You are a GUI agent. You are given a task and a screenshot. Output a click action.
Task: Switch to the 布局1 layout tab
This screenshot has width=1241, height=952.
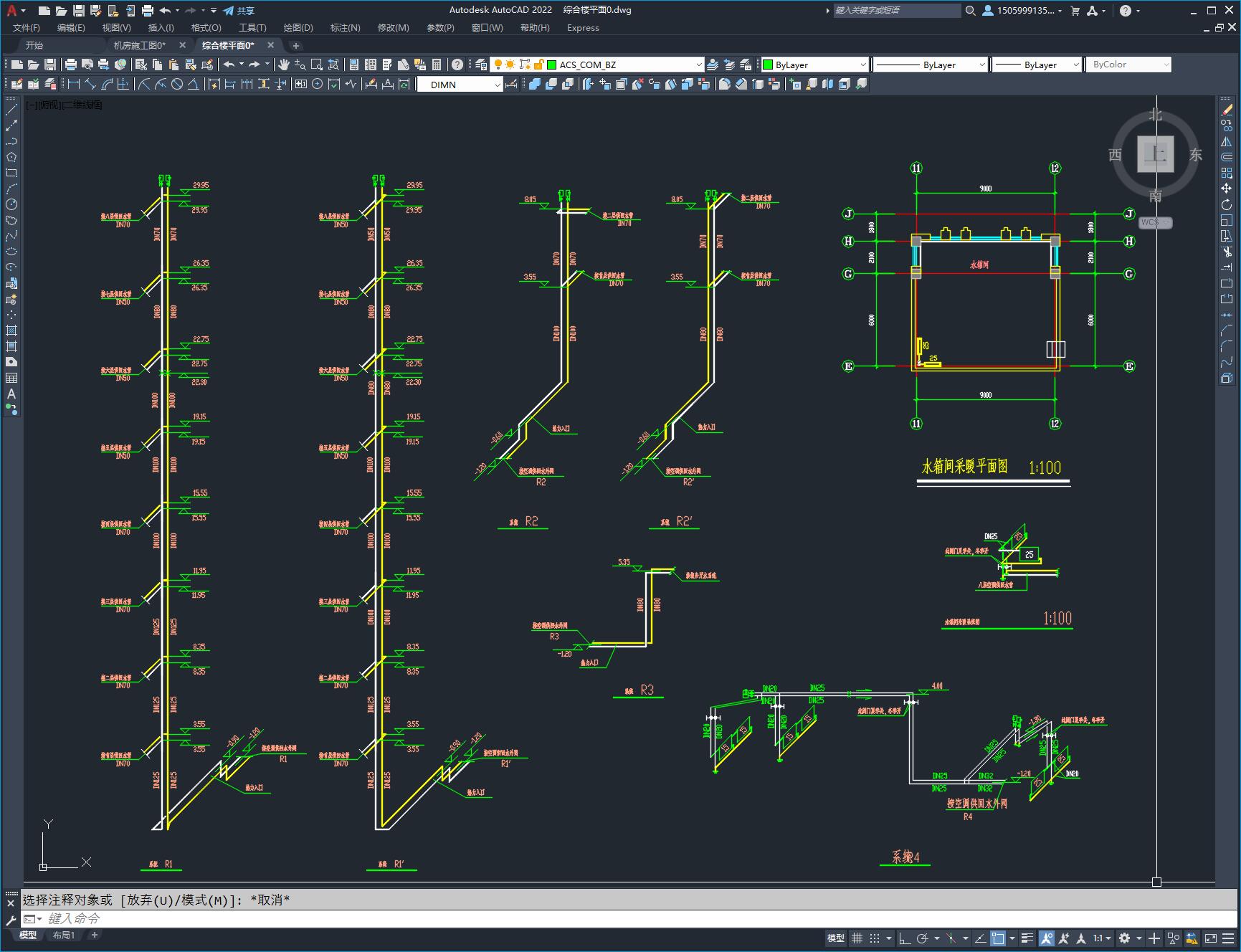[x=64, y=935]
